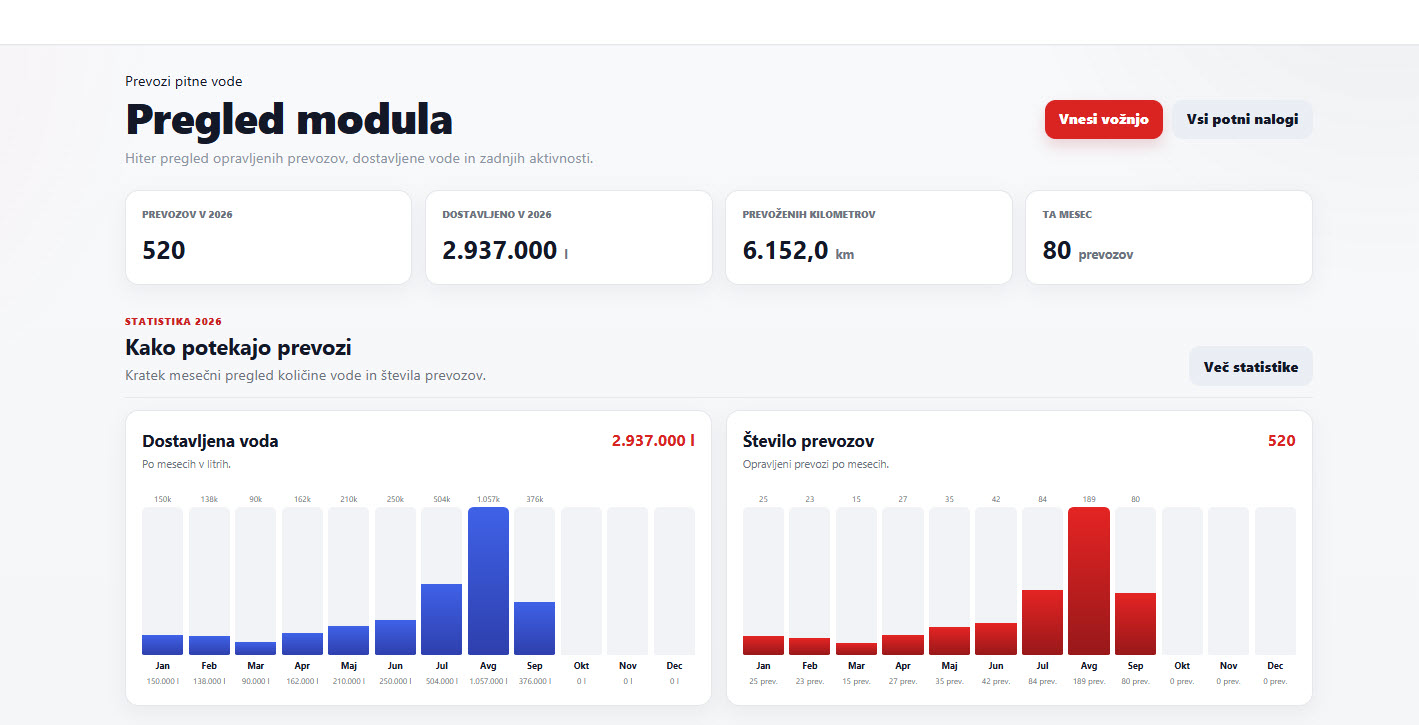Click the "Ta mesec" summary card

pos(1169,237)
